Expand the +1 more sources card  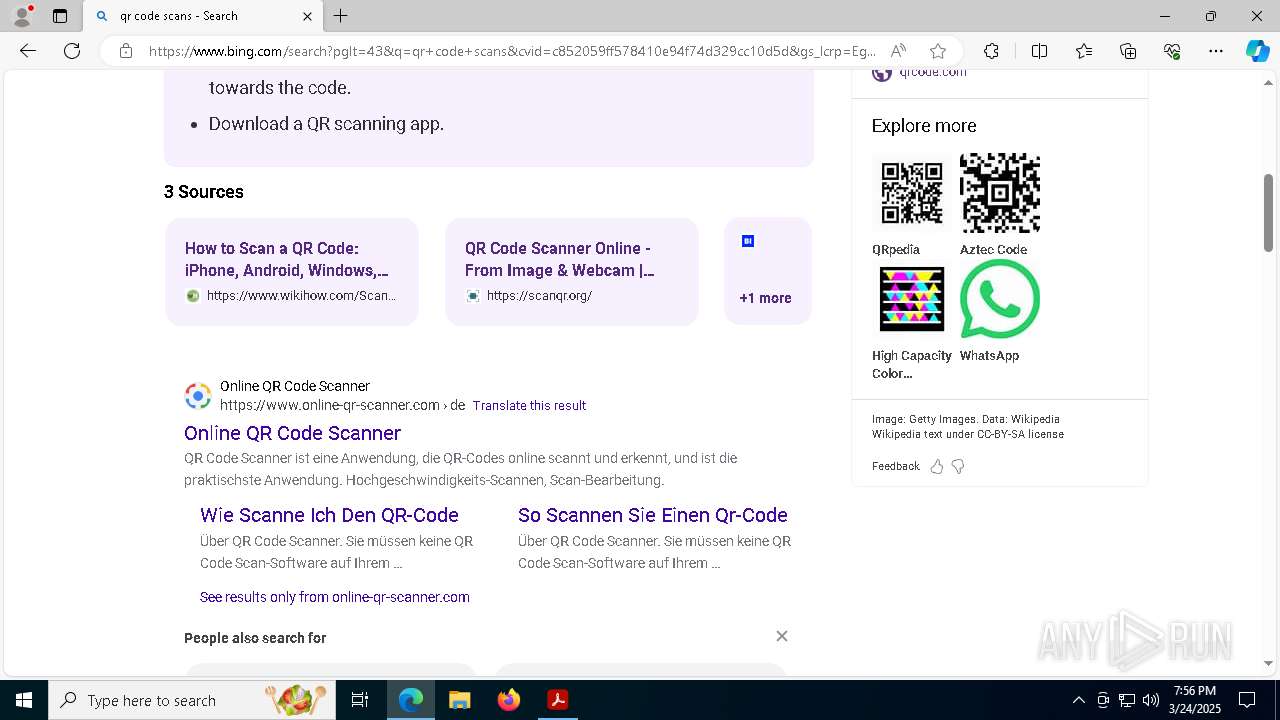[768, 271]
